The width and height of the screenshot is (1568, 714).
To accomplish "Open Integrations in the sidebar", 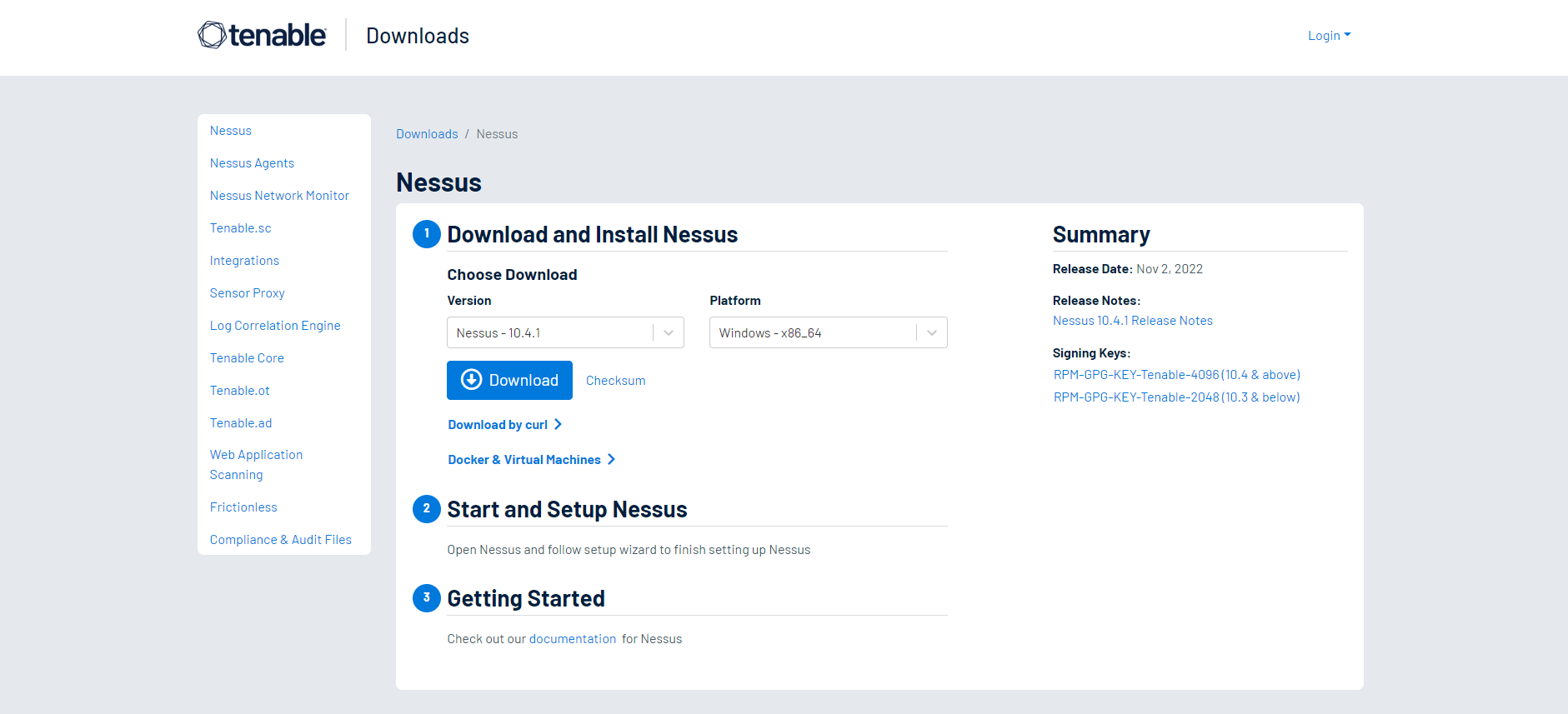I will pos(244,261).
